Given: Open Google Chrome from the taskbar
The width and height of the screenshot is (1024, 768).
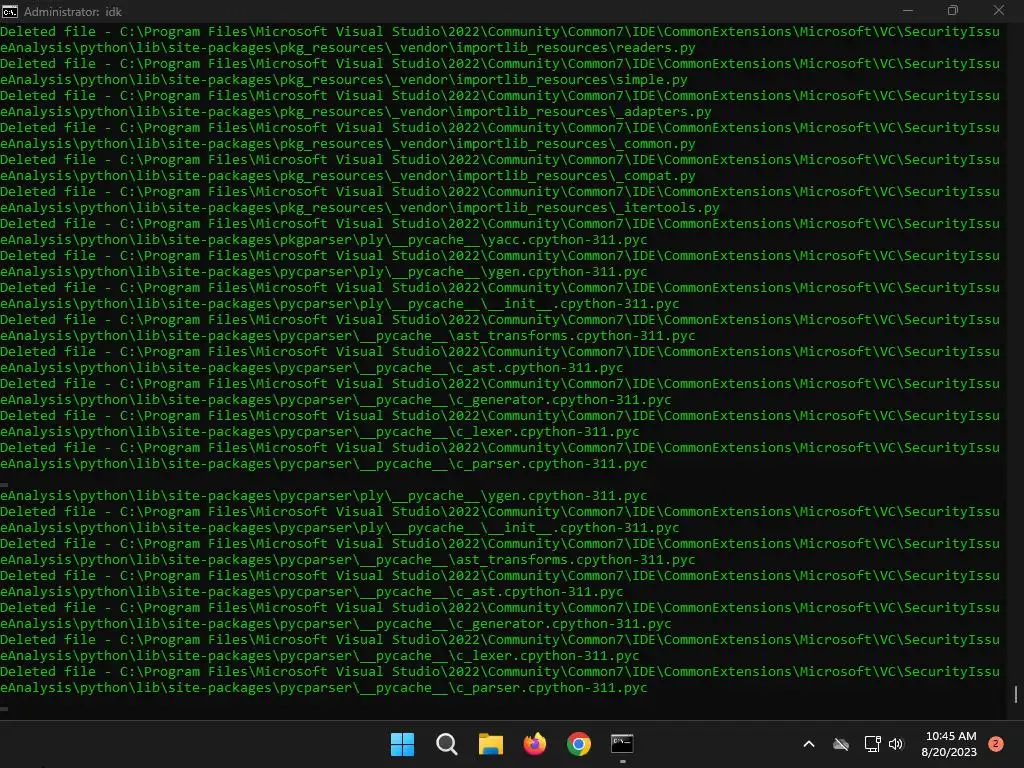Looking at the screenshot, I should 579,744.
